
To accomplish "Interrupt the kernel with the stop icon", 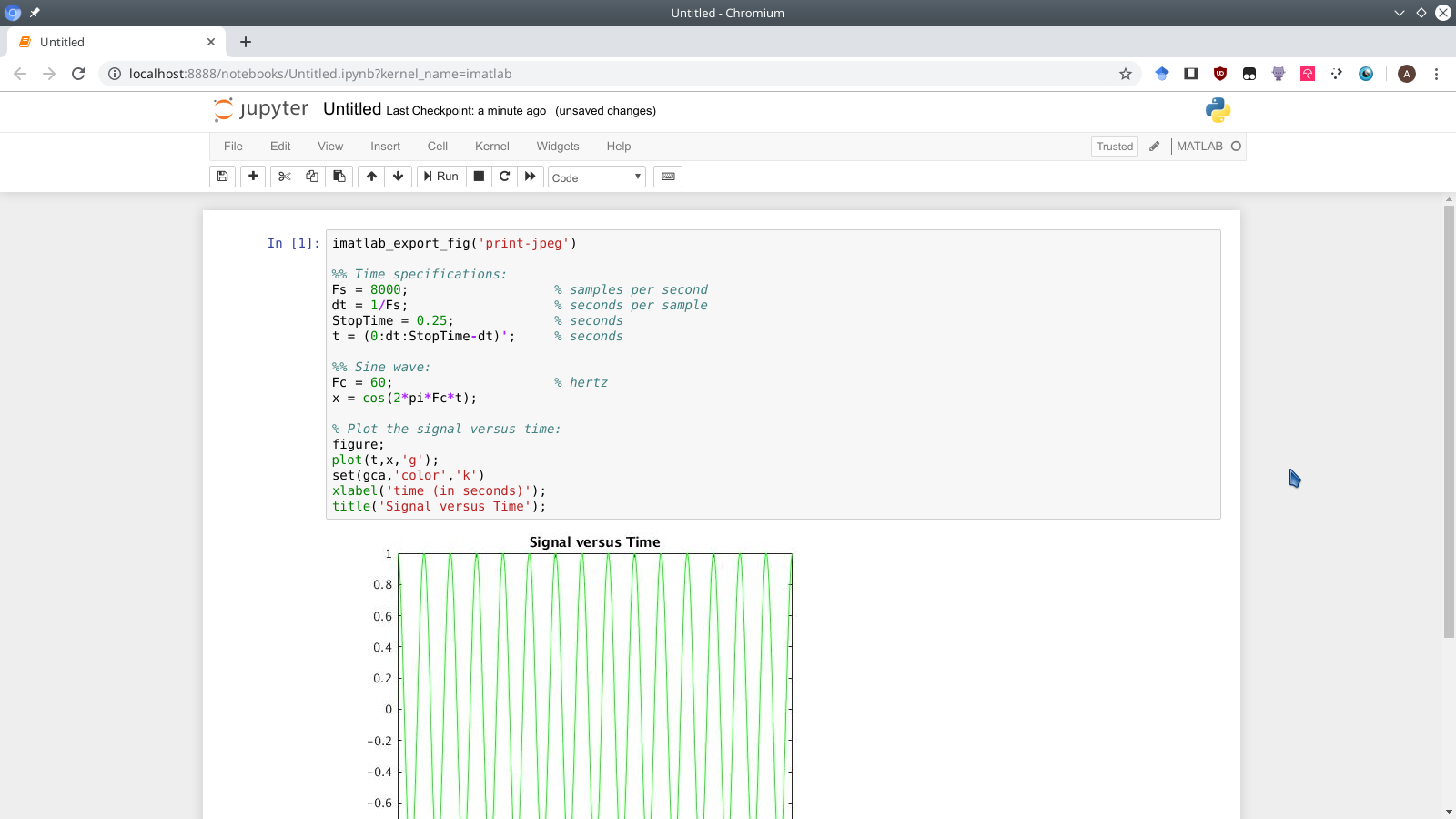I will point(479,177).
